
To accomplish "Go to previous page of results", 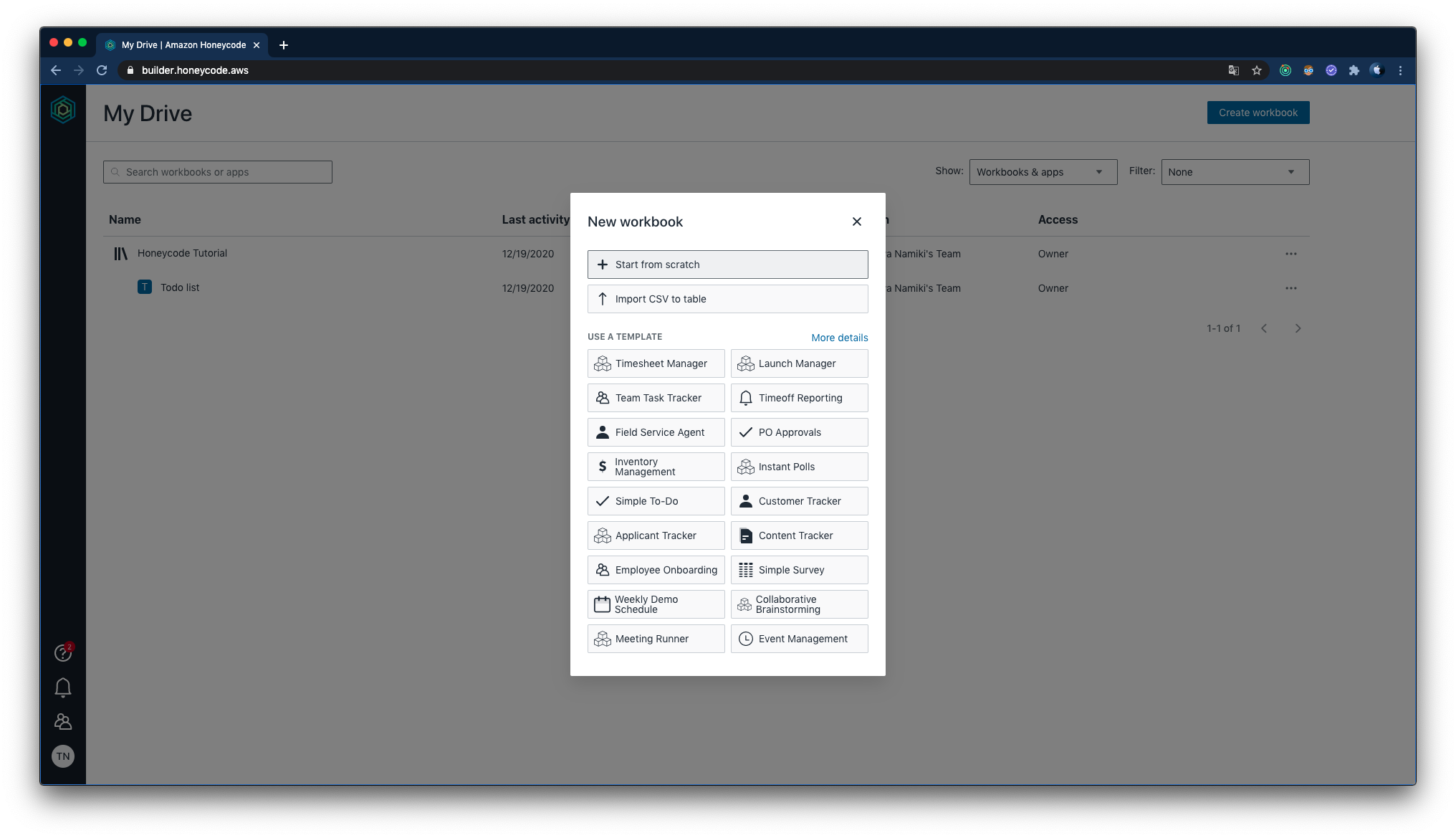I will (x=1264, y=328).
